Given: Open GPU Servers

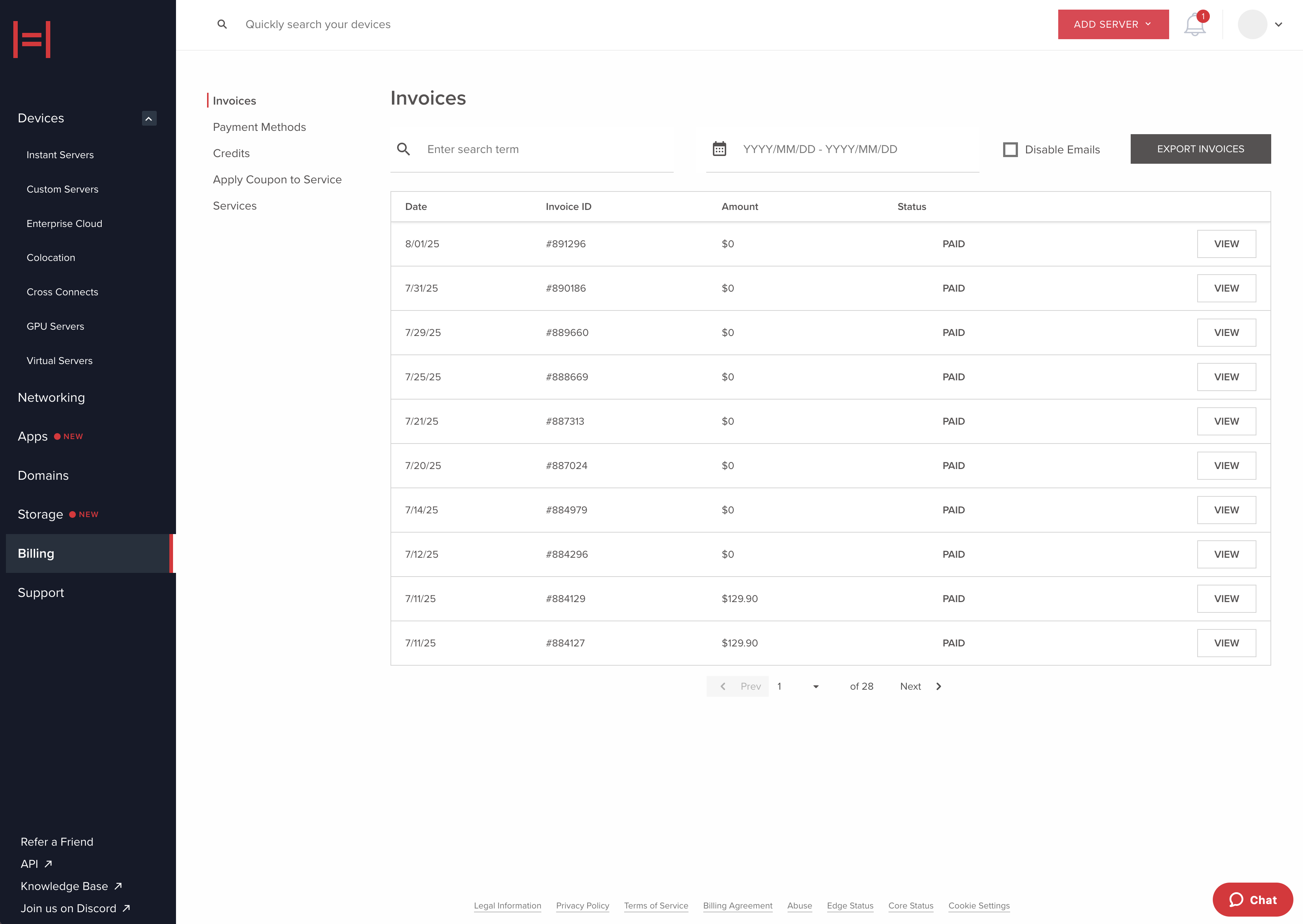Looking at the screenshot, I should coord(55,326).
